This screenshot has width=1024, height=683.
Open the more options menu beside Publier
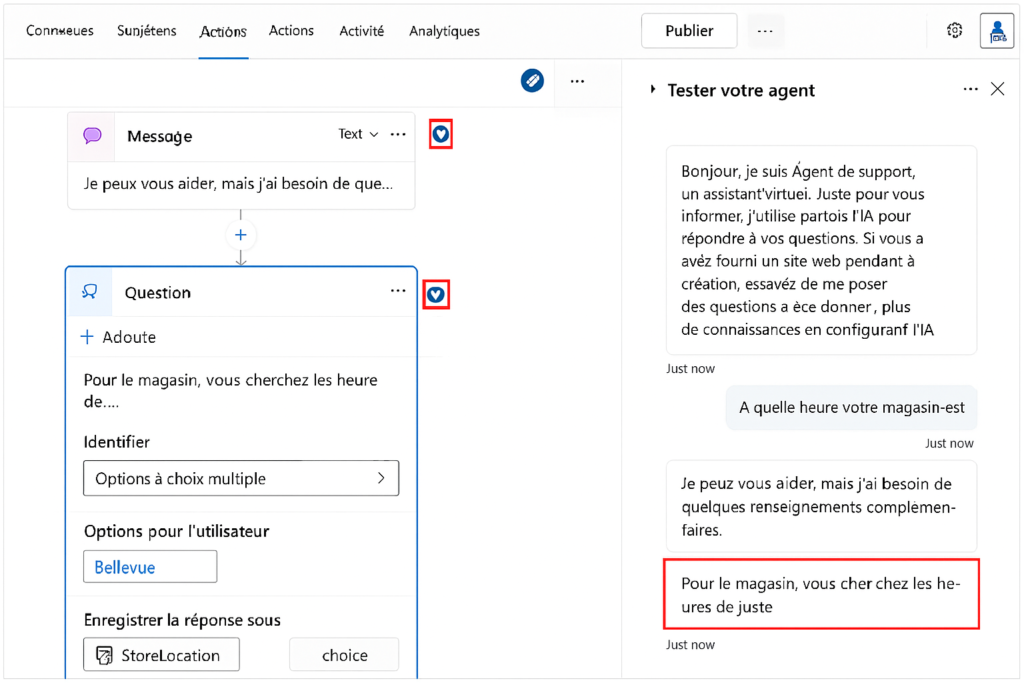[x=765, y=31]
